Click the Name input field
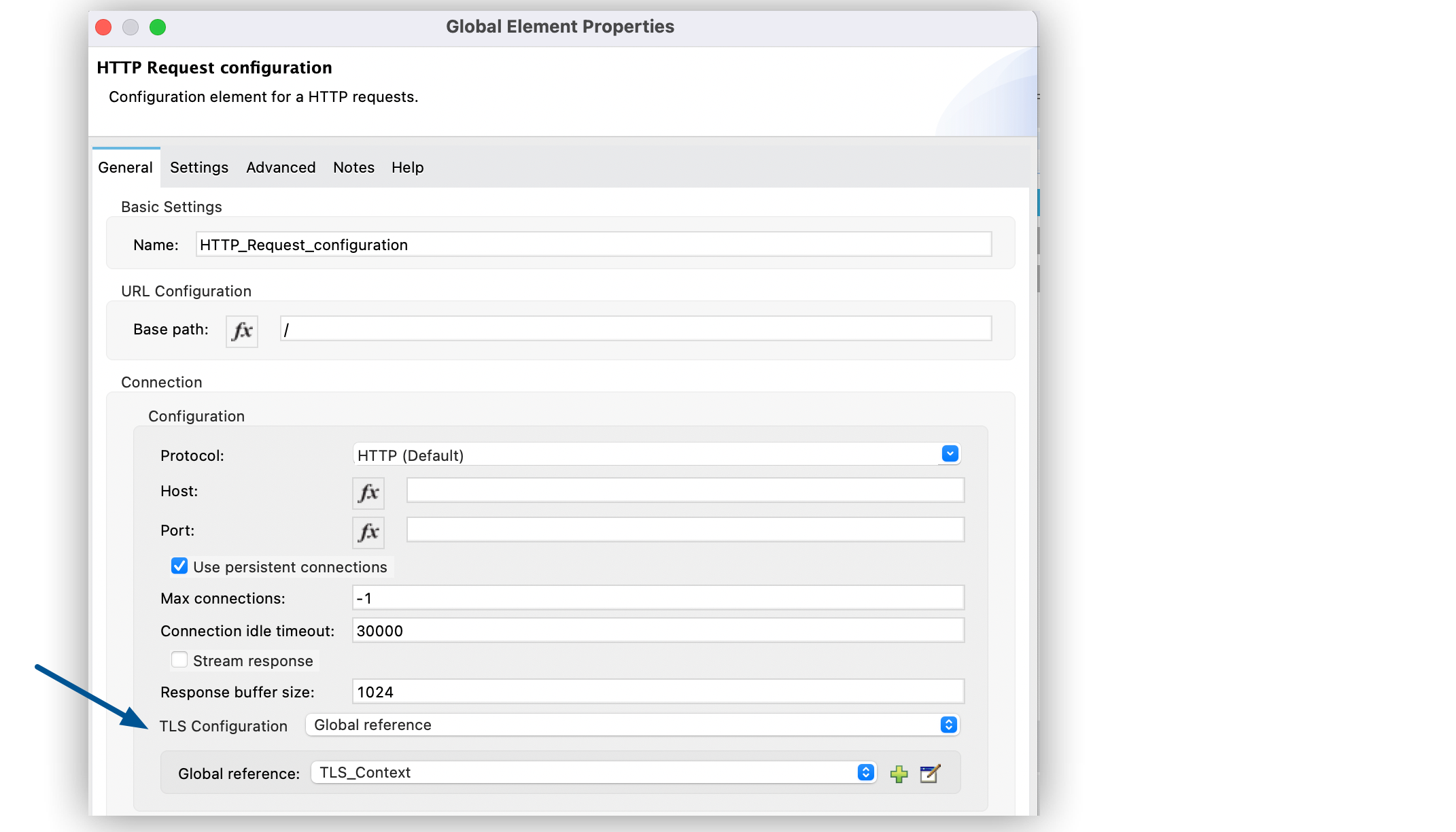 [593, 245]
